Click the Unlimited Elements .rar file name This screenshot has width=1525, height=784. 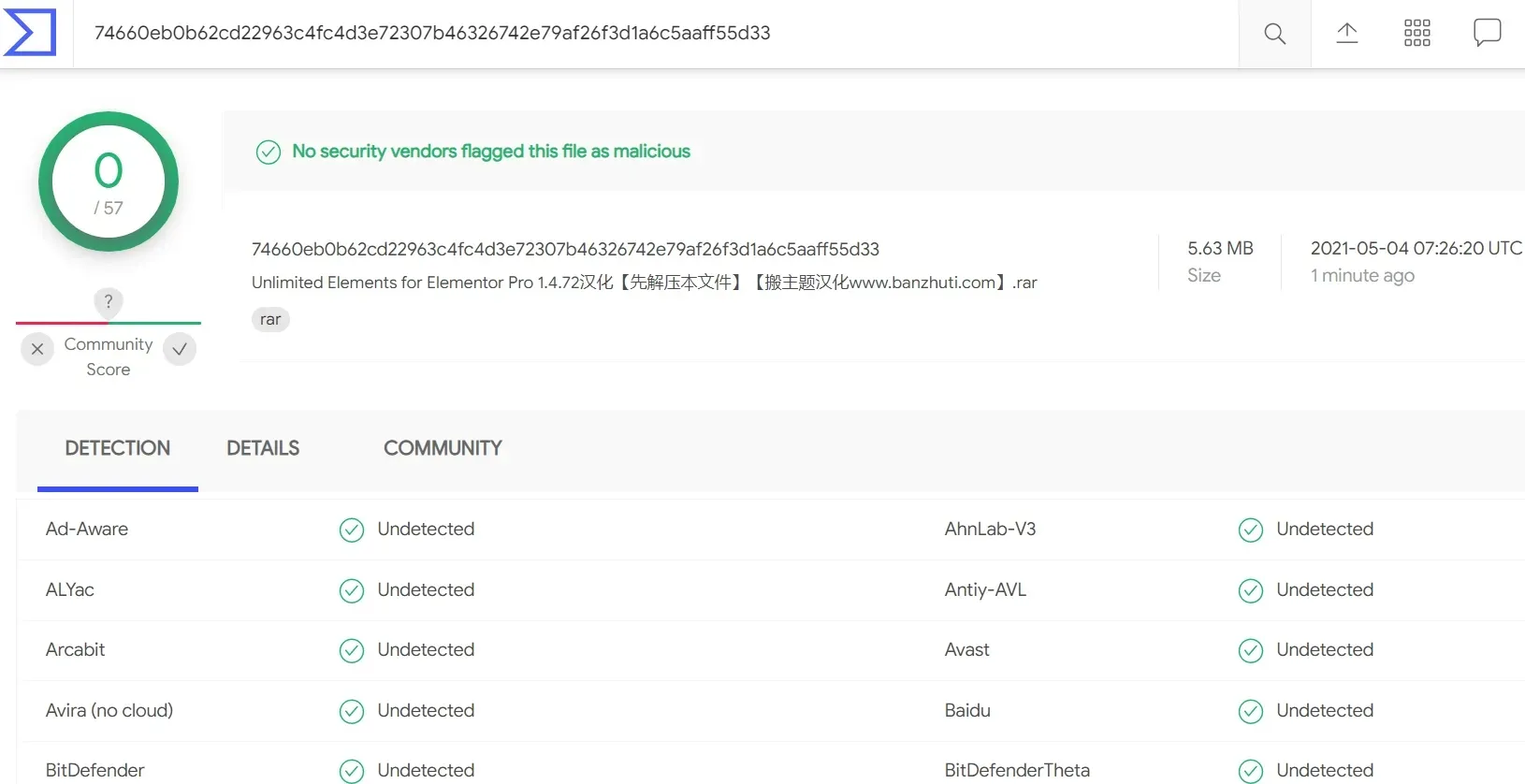coord(644,283)
